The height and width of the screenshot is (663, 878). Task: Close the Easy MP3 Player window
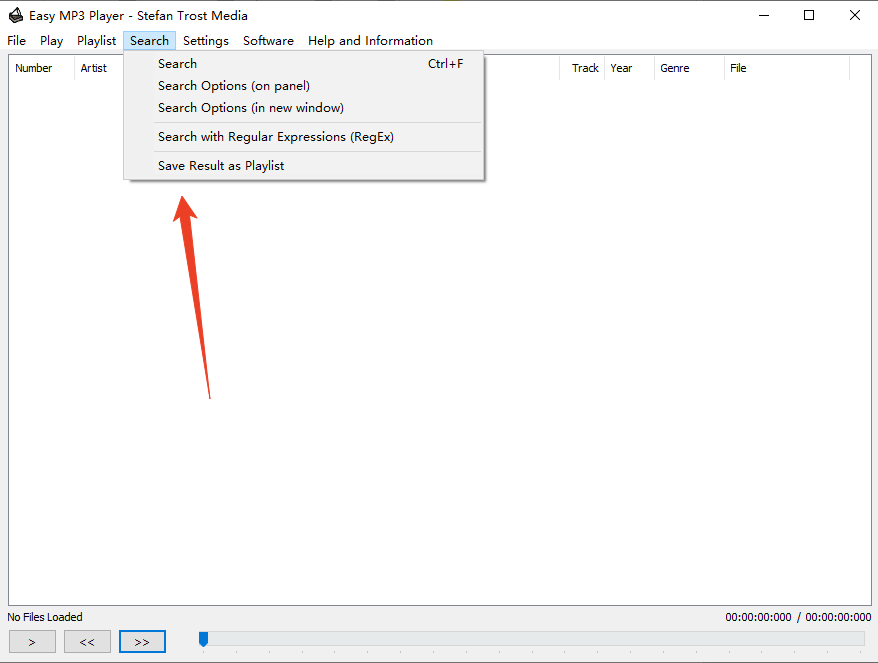tap(854, 15)
